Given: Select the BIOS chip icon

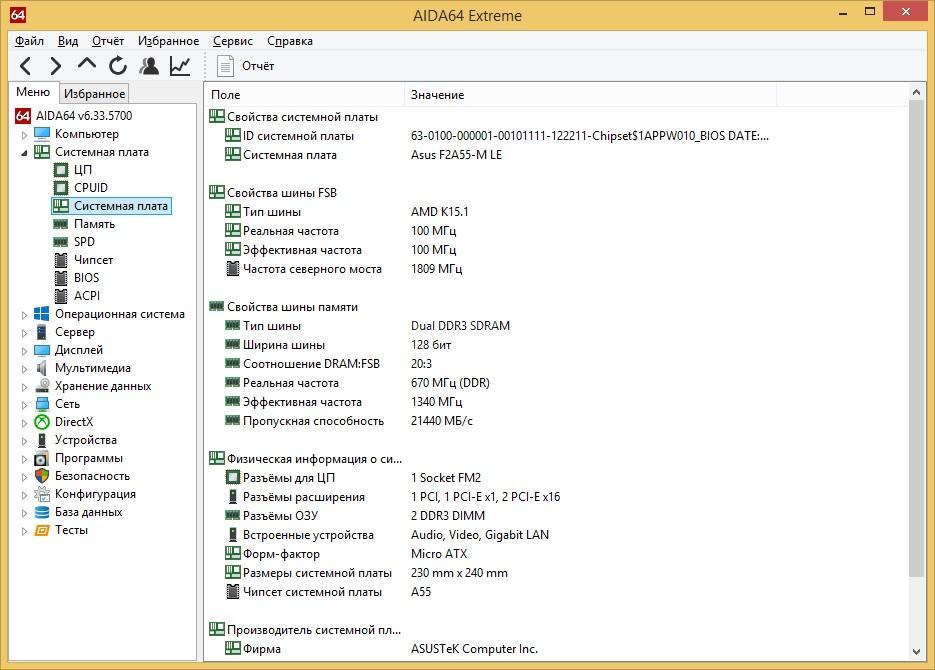Looking at the screenshot, I should point(61,278).
